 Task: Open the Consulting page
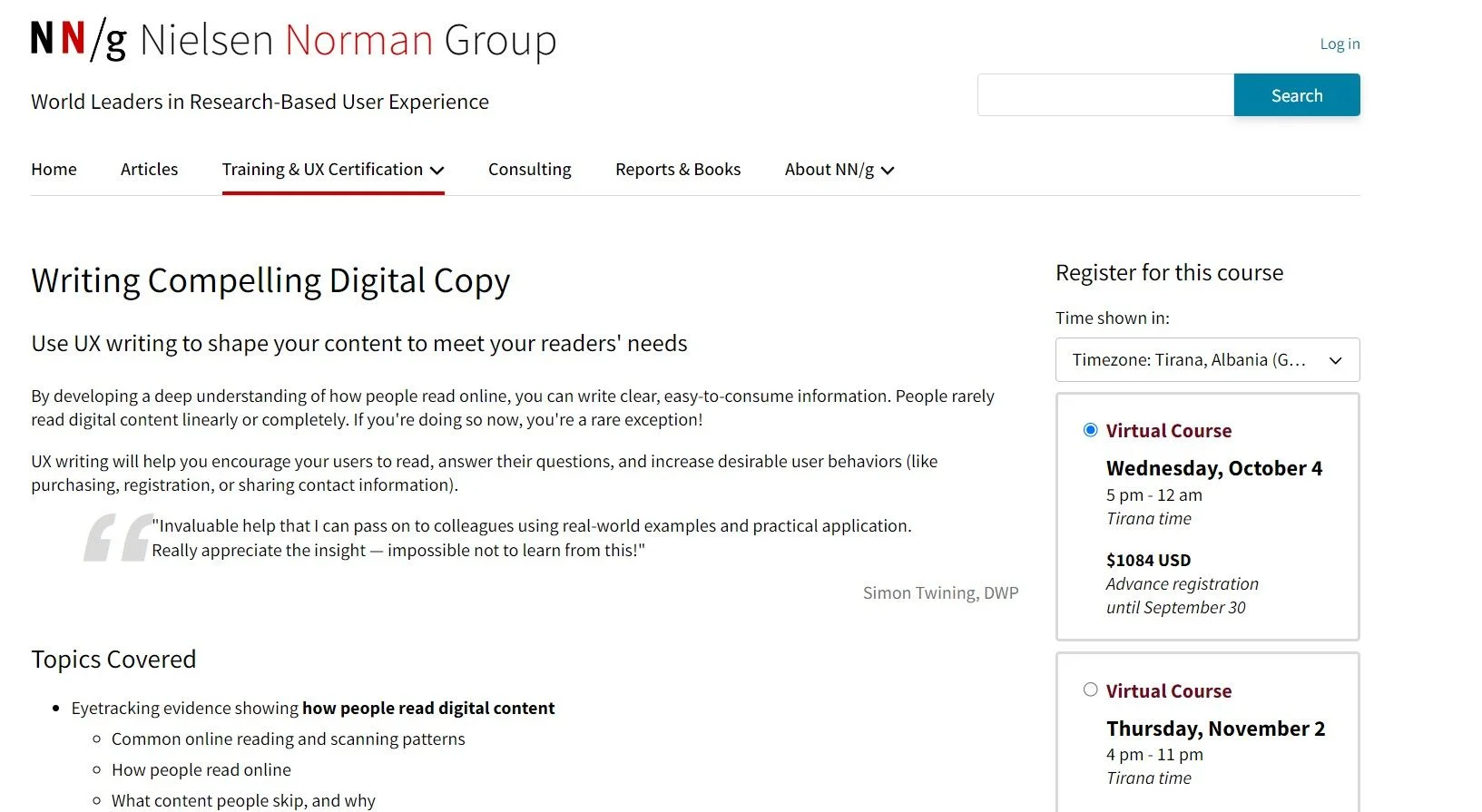(529, 170)
